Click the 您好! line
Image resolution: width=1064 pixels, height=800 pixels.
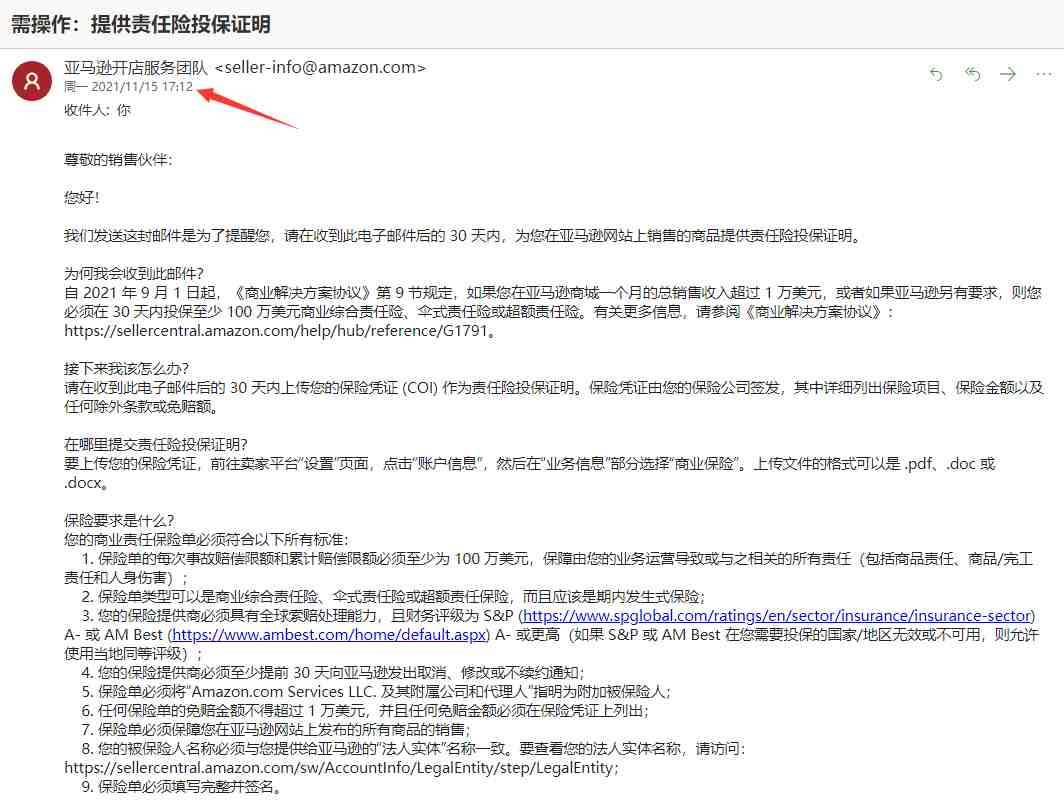click(81, 197)
